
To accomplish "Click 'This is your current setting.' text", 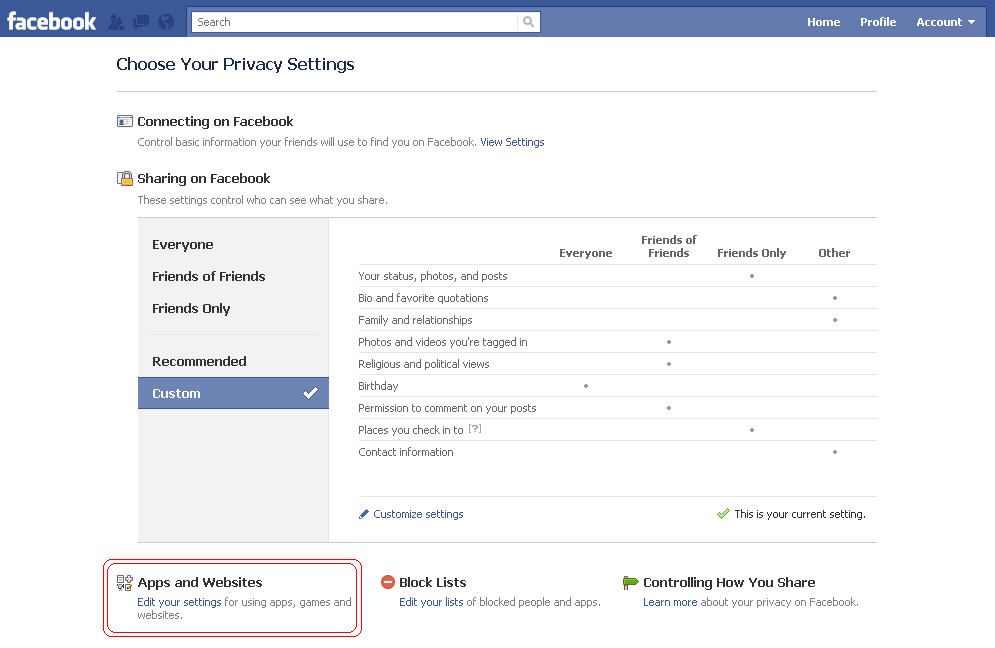I will (800, 514).
